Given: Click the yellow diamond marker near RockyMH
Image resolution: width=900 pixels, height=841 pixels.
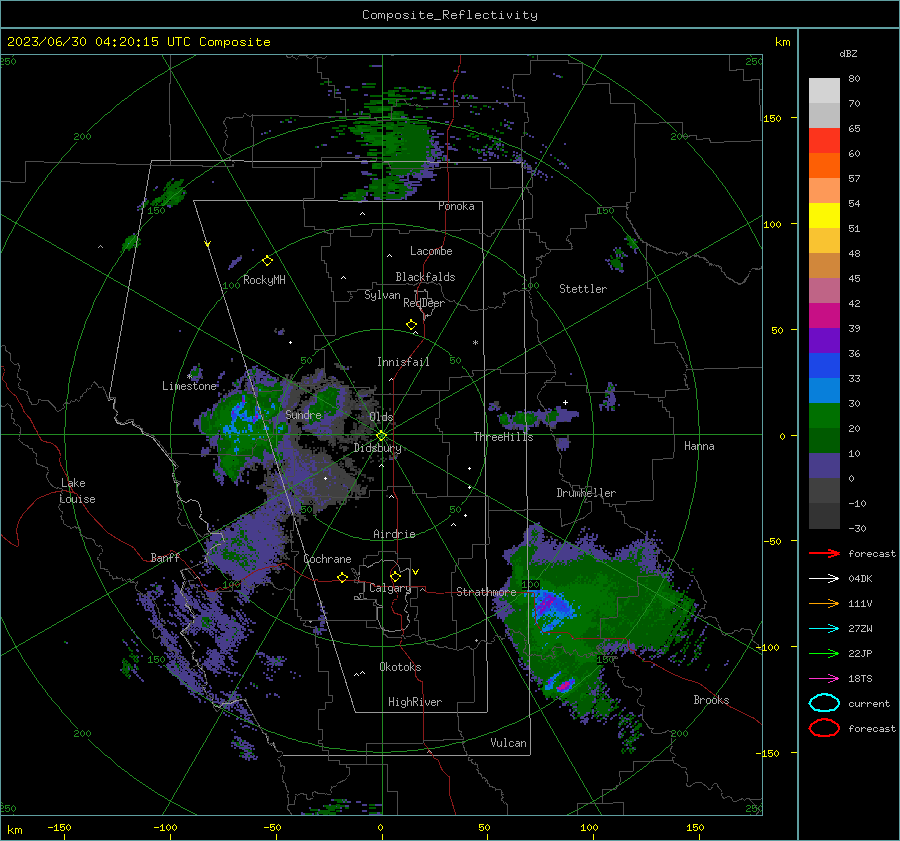Looking at the screenshot, I should pos(267,261).
